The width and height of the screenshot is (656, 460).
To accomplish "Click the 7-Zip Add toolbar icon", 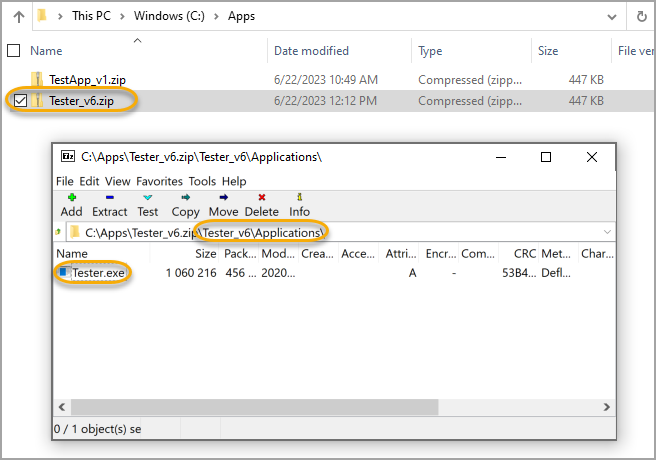I will click(71, 204).
